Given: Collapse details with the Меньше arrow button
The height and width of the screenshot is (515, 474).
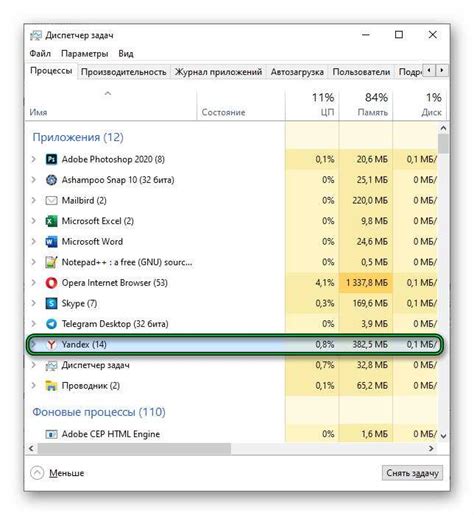Looking at the screenshot, I should point(37,473).
